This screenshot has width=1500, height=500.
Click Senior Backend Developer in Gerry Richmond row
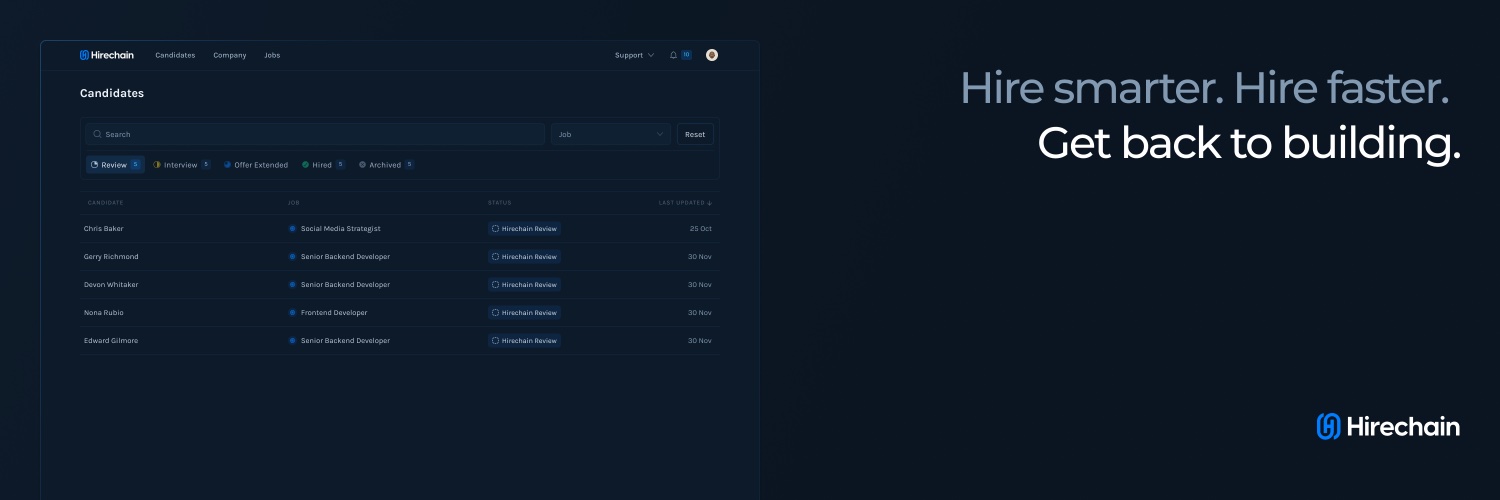coord(345,257)
